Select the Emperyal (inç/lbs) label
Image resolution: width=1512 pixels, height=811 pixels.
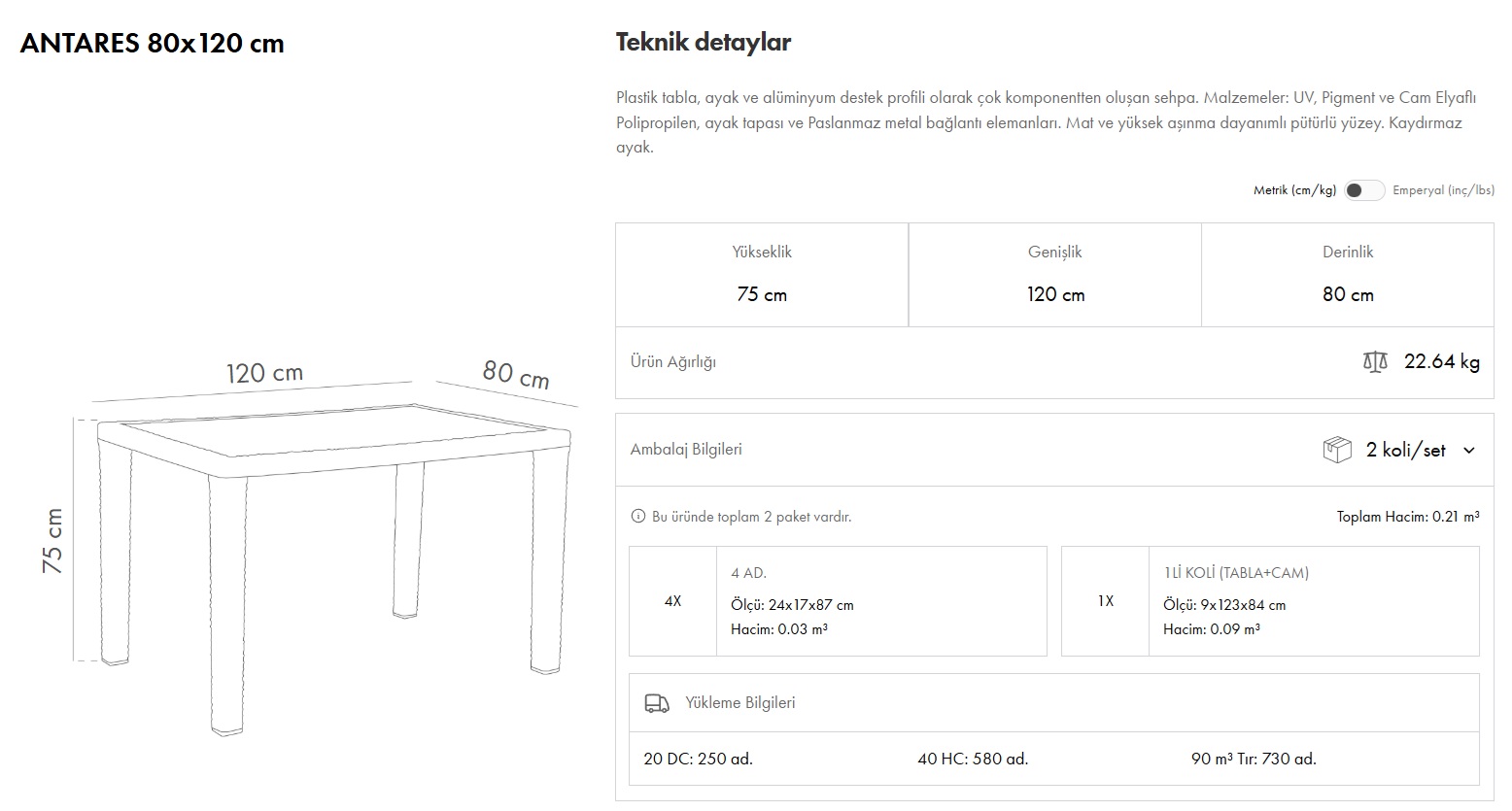pos(1443,190)
